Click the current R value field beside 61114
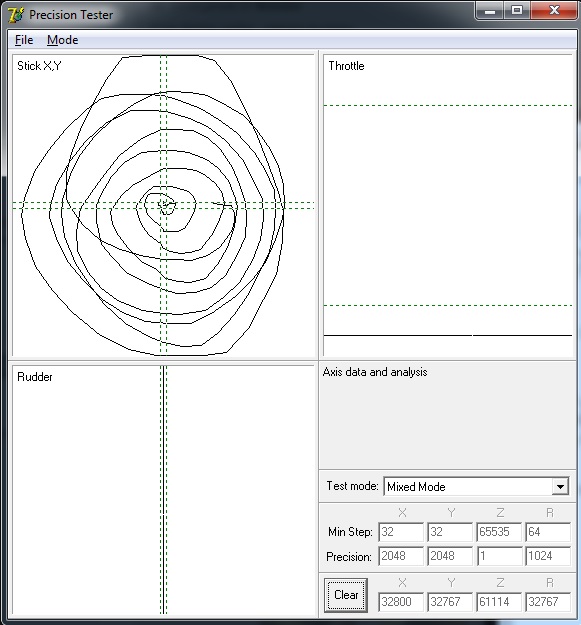Image resolution: width=581 pixels, height=625 pixels. [x=548, y=602]
